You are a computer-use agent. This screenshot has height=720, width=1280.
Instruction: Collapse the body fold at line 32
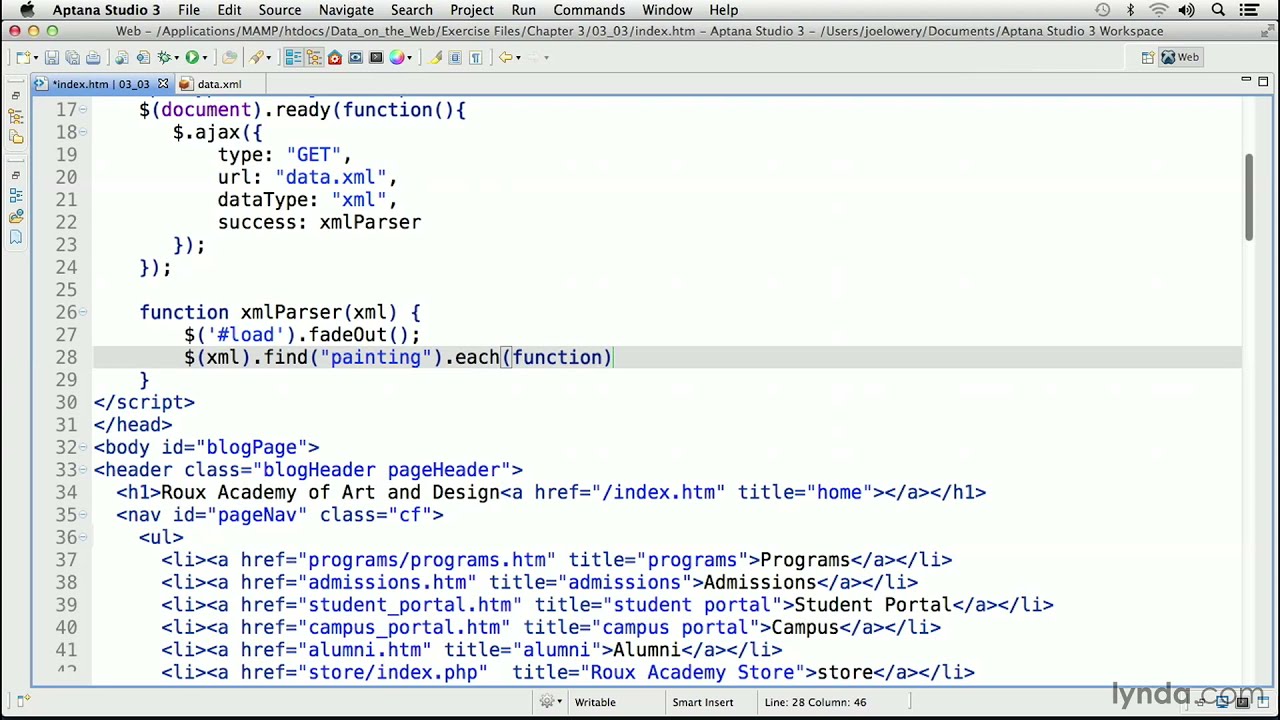83,447
